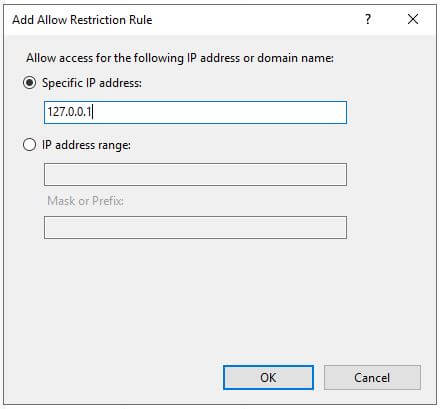Click the empty IP address range text field
This screenshot has width=441, height=409.
195,174
